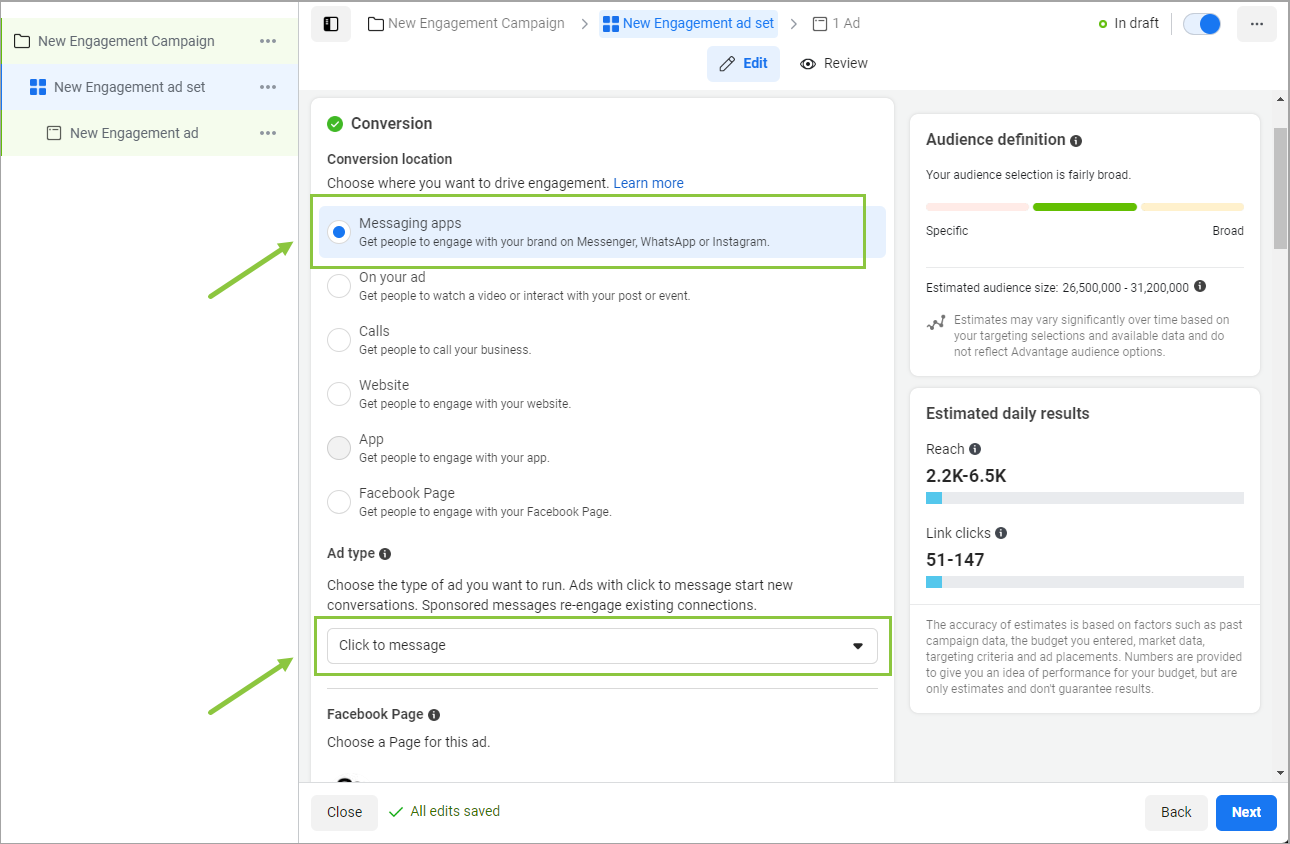Toggle the ad set on/off switch
This screenshot has height=844, width=1290.
click(x=1202, y=24)
